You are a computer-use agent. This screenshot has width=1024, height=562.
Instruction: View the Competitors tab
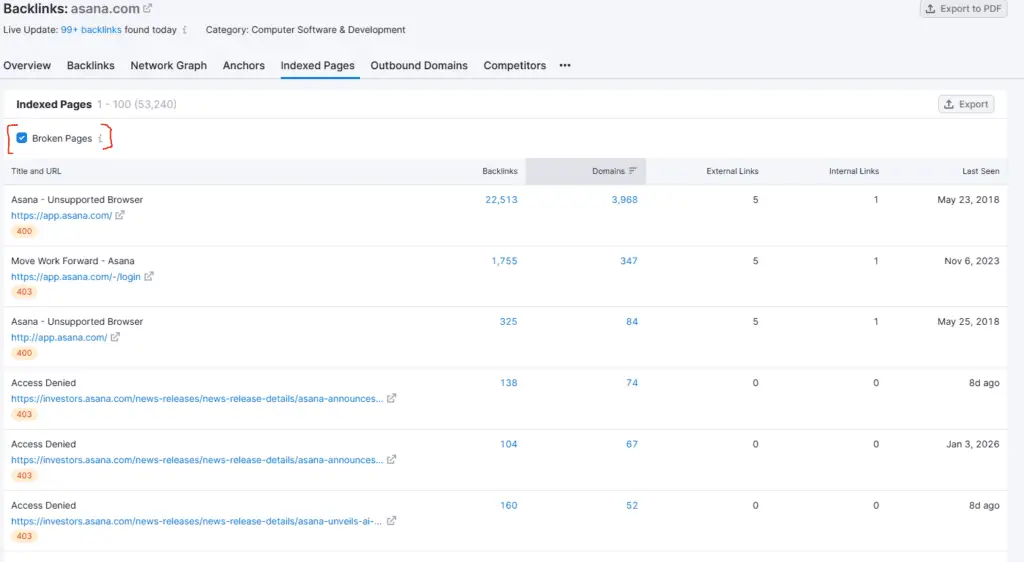[515, 65]
